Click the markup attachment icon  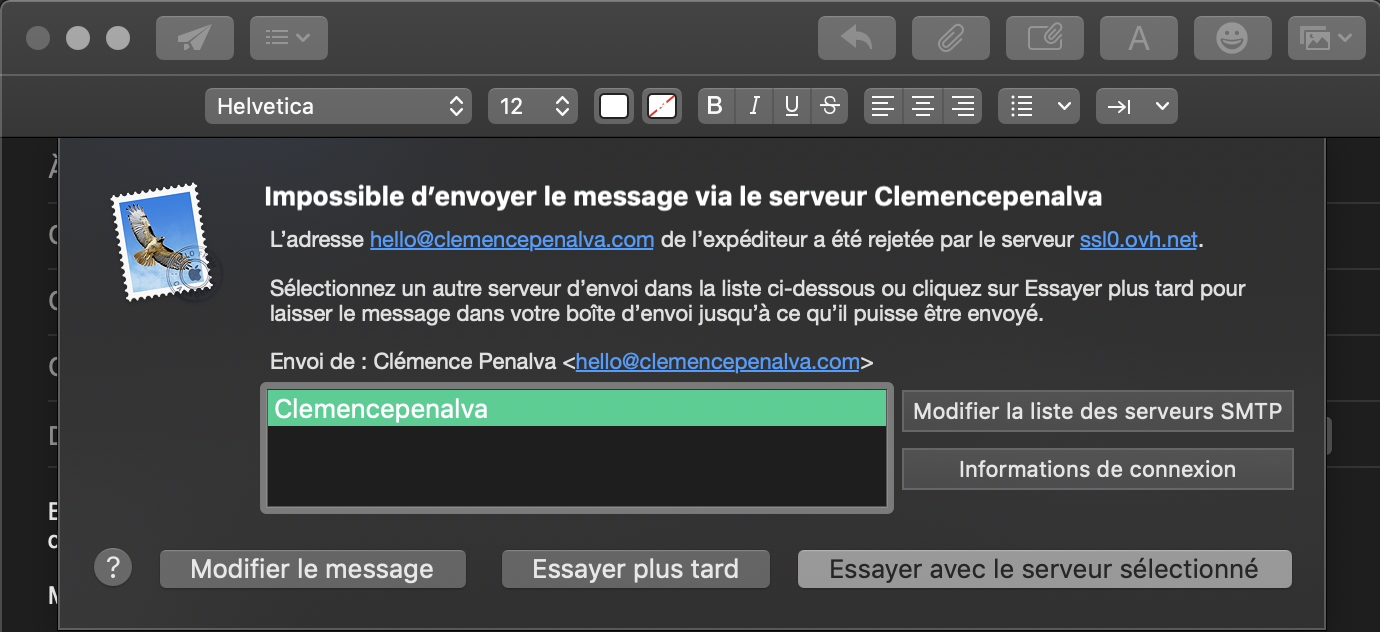click(1044, 38)
